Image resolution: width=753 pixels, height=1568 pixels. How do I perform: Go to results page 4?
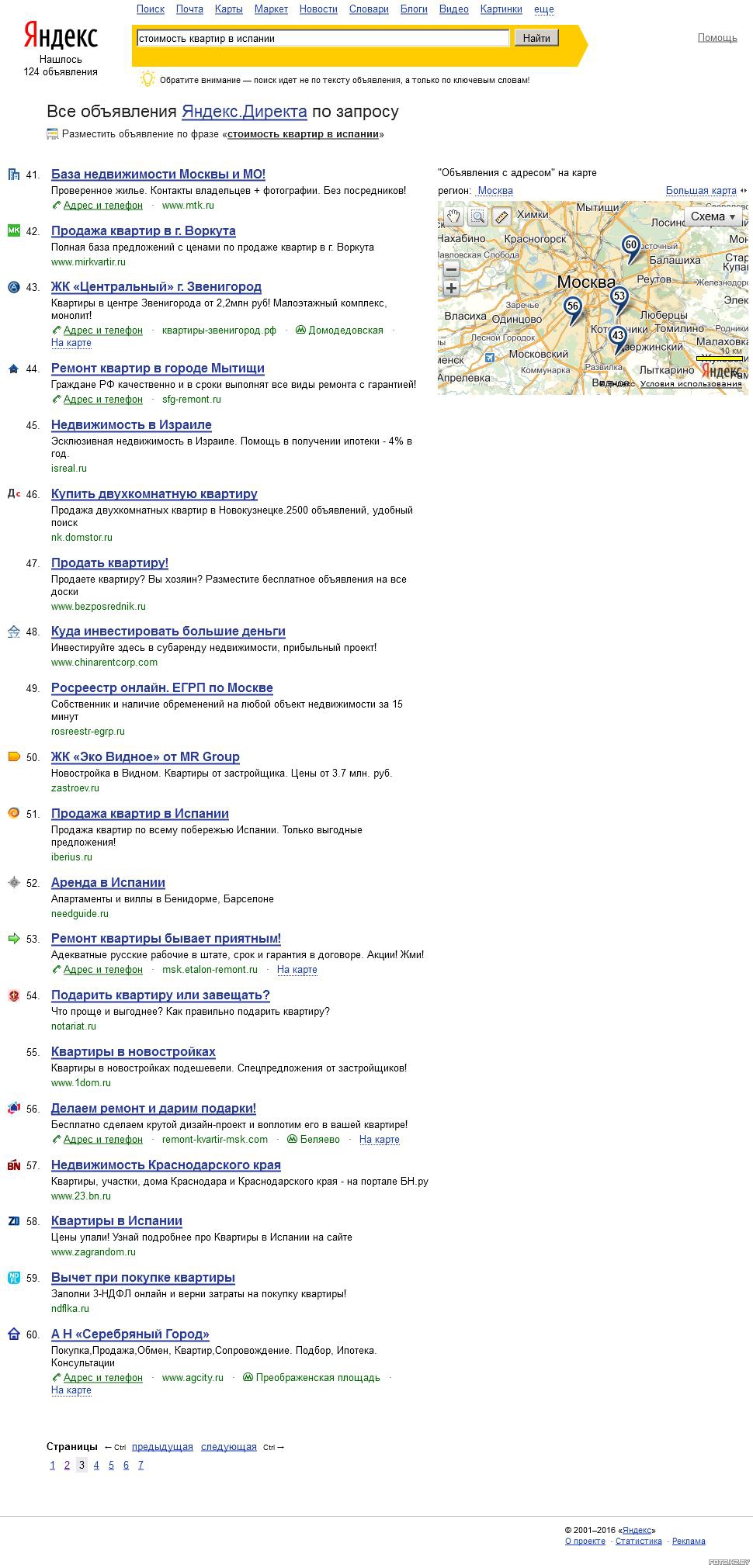pyautogui.click(x=96, y=1466)
